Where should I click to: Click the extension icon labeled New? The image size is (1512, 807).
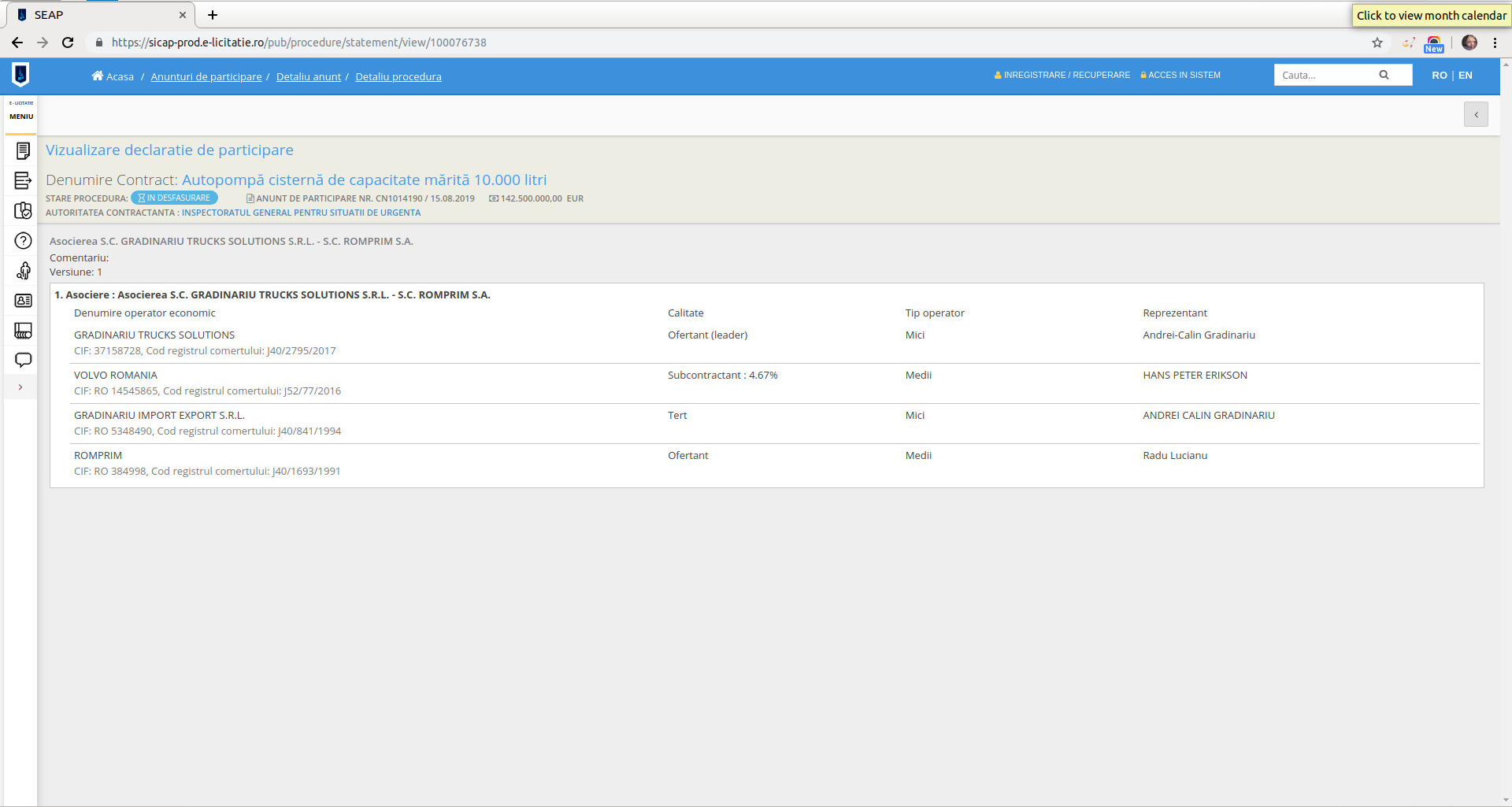(x=1434, y=44)
